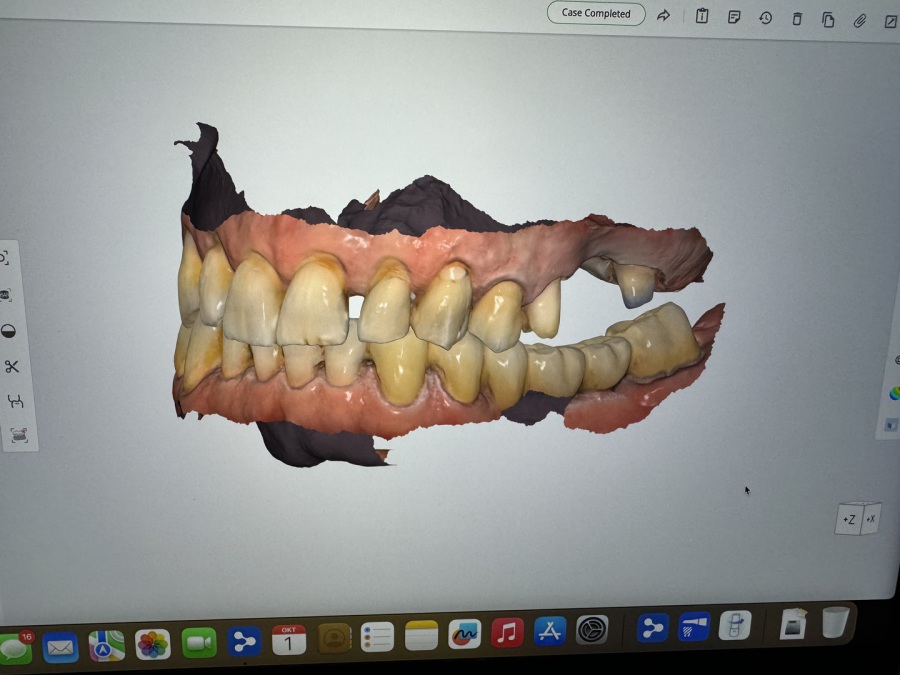Open the case info clipboard icon
Screen dimensions: 900x675
702,16
